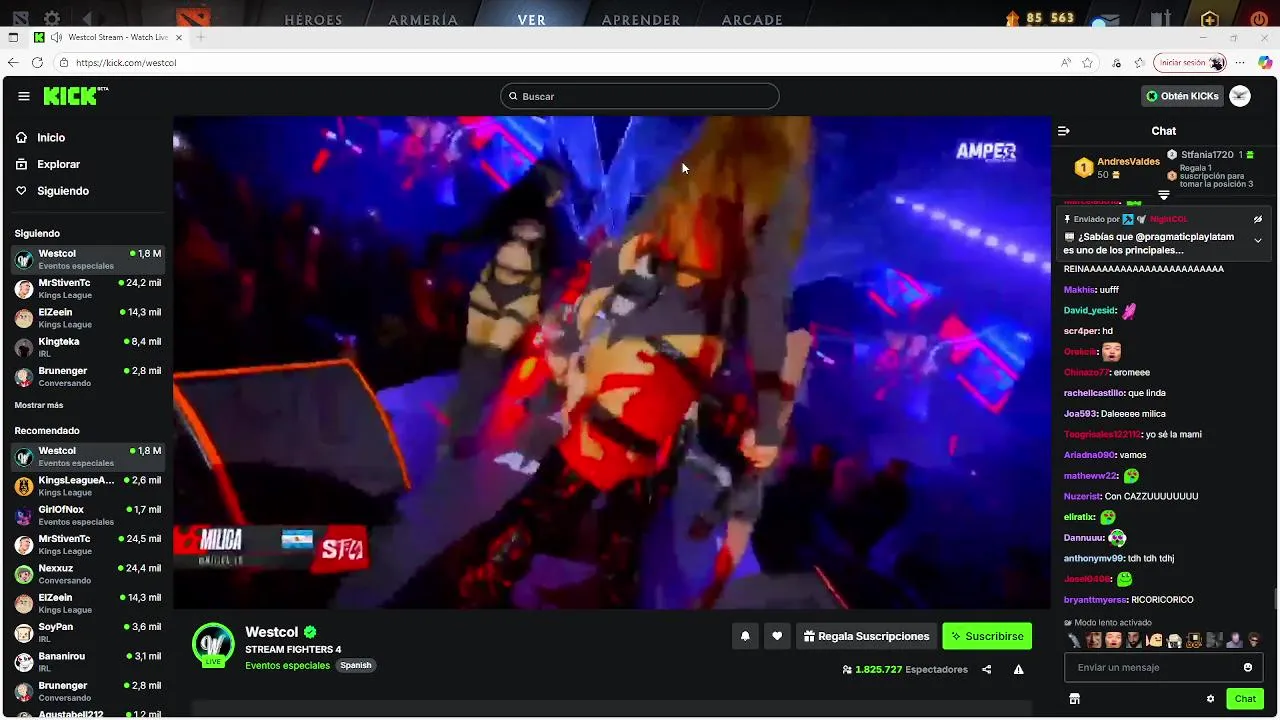The height and width of the screenshot is (720, 1280).
Task: Click the Enviar un mensaje field
Action: pos(1152,667)
